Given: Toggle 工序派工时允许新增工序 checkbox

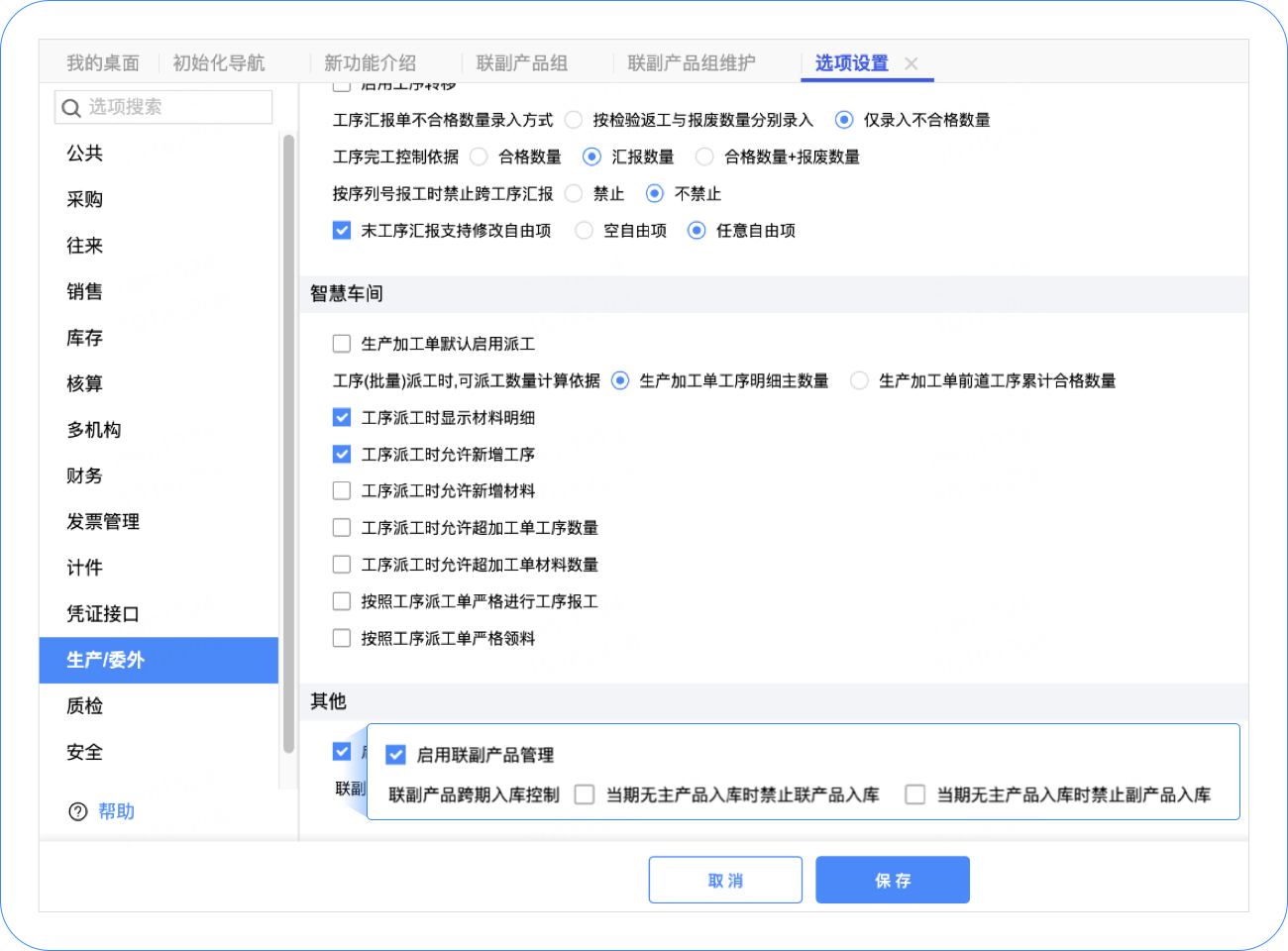Looking at the screenshot, I should 342,454.
